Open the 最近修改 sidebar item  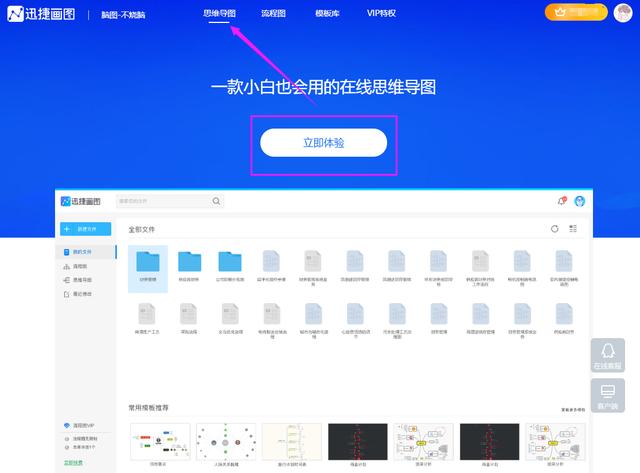(78, 294)
